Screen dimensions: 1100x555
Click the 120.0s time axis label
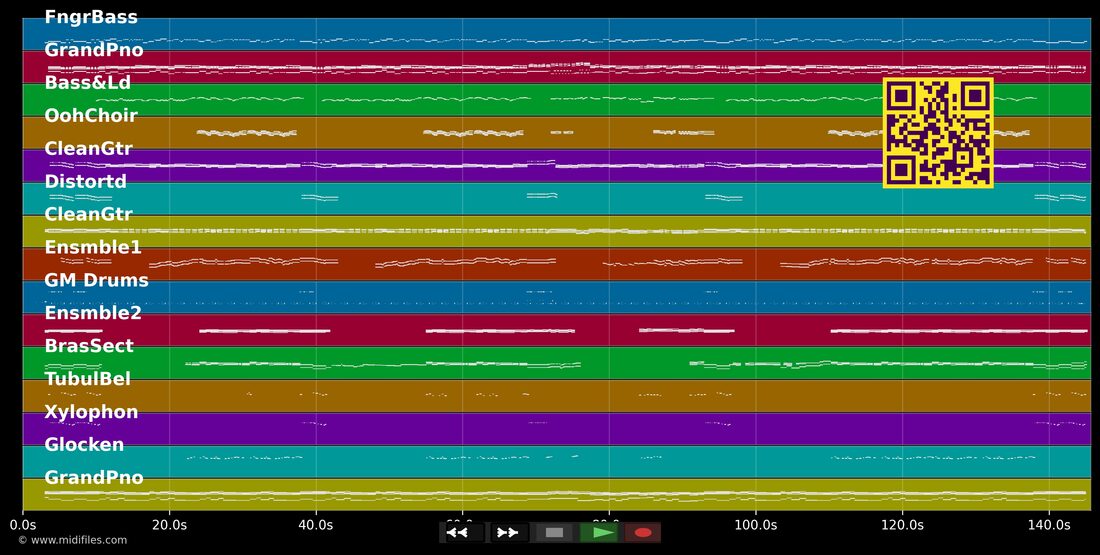coord(902,525)
